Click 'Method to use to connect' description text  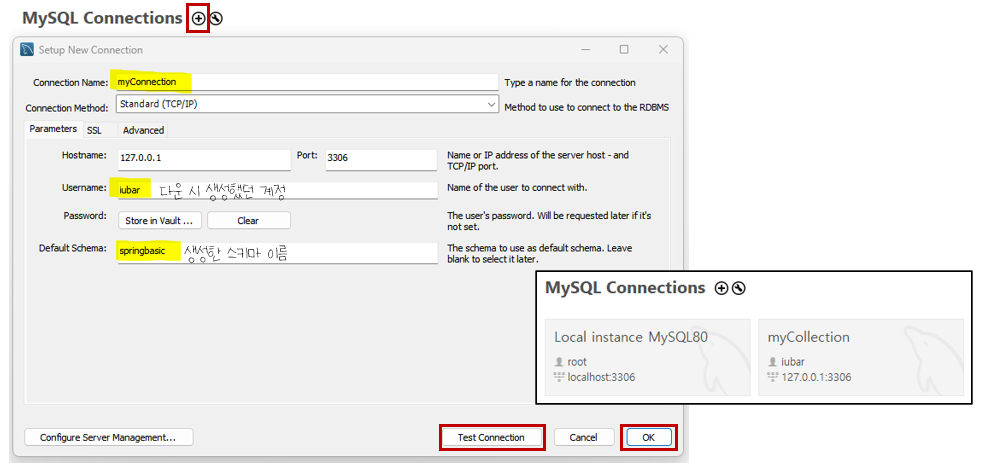click(x=586, y=107)
